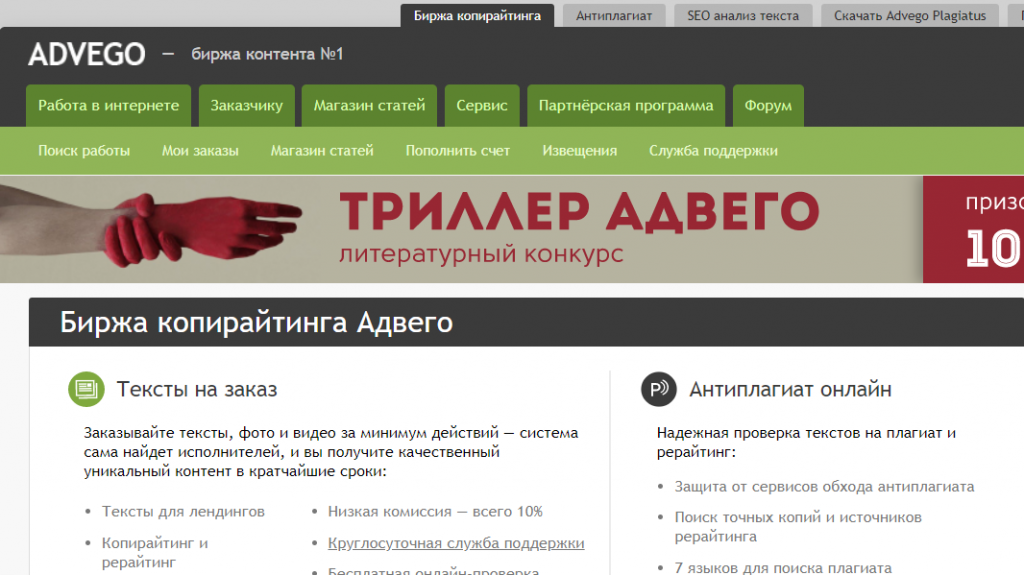The width and height of the screenshot is (1024, 575).
Task: Go to the green Магазин статей tab
Action: [x=369, y=106]
